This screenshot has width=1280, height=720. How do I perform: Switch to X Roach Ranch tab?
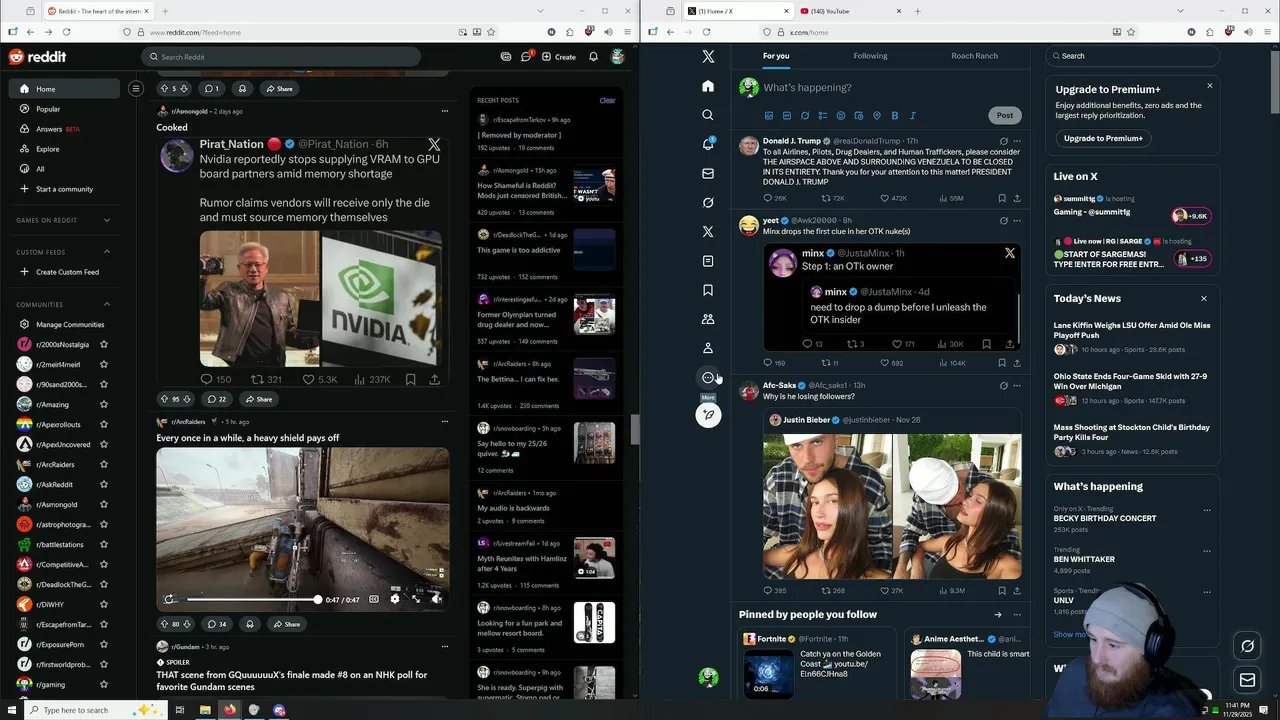(x=974, y=56)
